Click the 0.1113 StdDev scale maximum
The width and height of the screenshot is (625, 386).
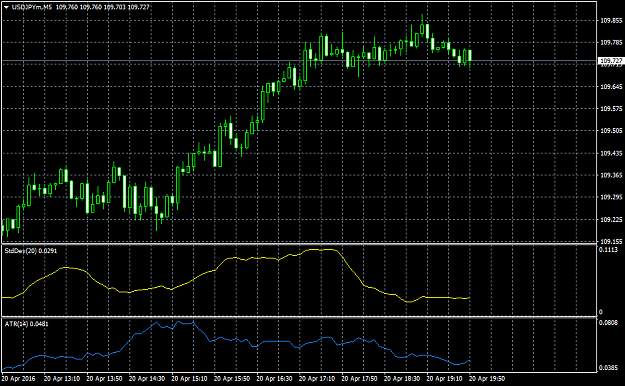(x=608, y=250)
